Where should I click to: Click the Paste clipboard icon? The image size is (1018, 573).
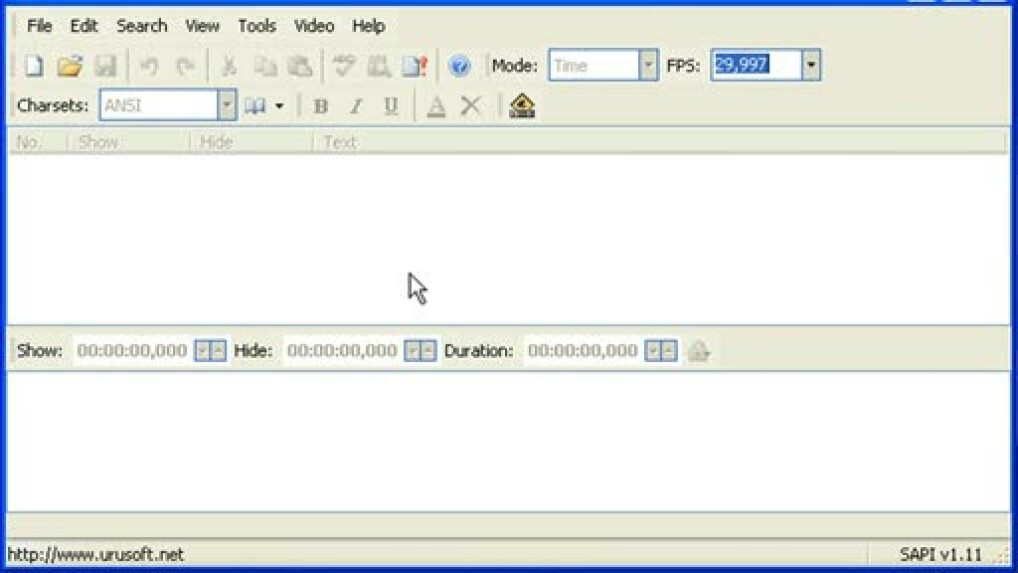point(299,66)
